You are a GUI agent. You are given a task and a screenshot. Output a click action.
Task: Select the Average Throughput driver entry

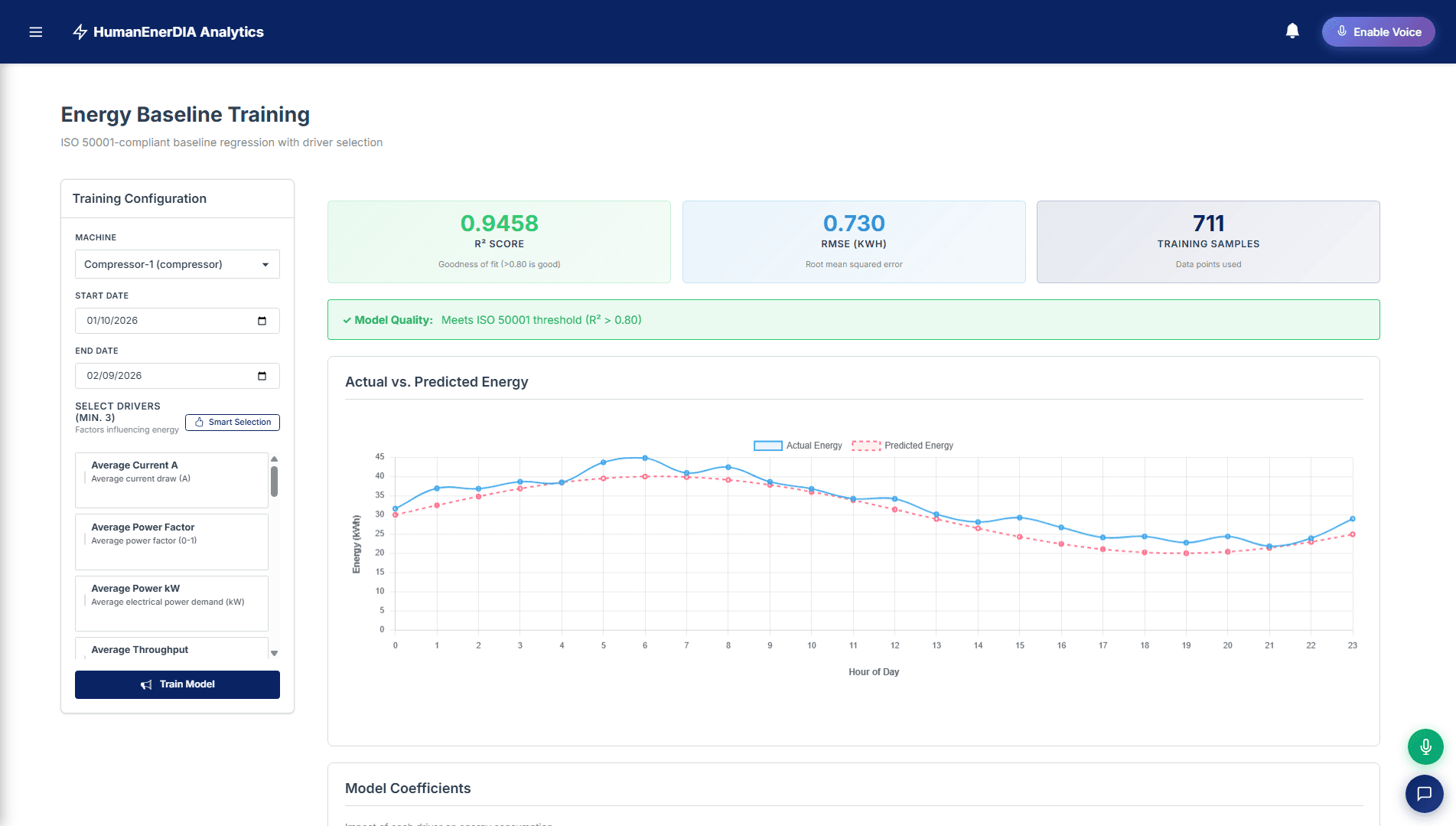tap(171, 650)
